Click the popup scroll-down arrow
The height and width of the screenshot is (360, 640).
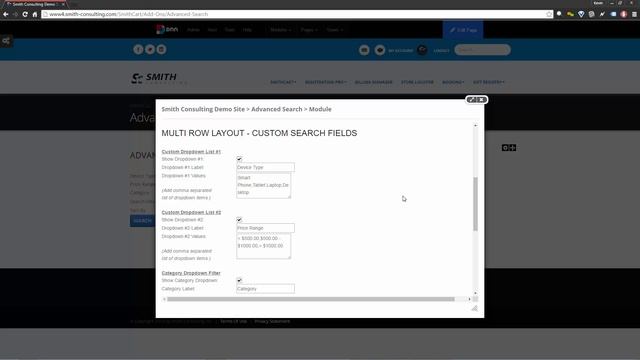click(x=476, y=293)
